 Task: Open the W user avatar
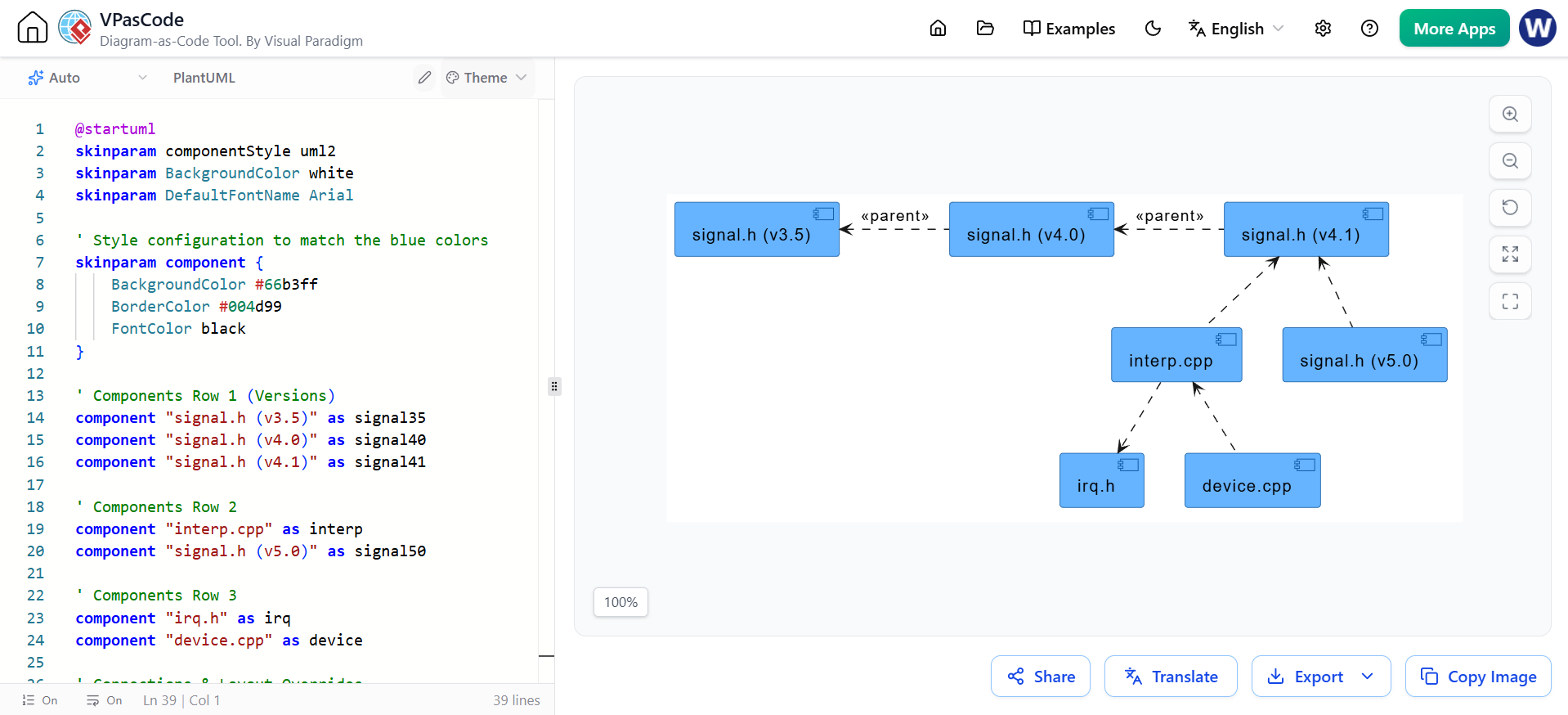click(1538, 29)
